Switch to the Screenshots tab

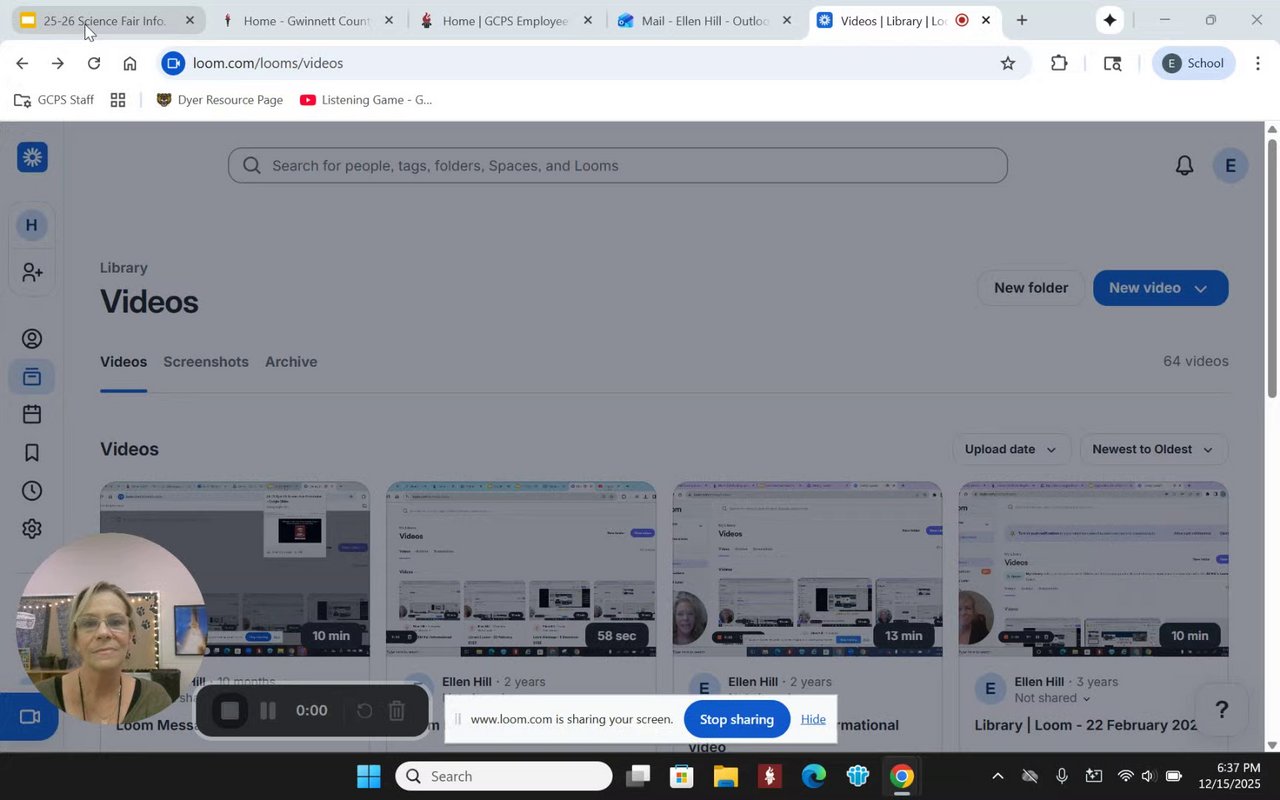206,362
